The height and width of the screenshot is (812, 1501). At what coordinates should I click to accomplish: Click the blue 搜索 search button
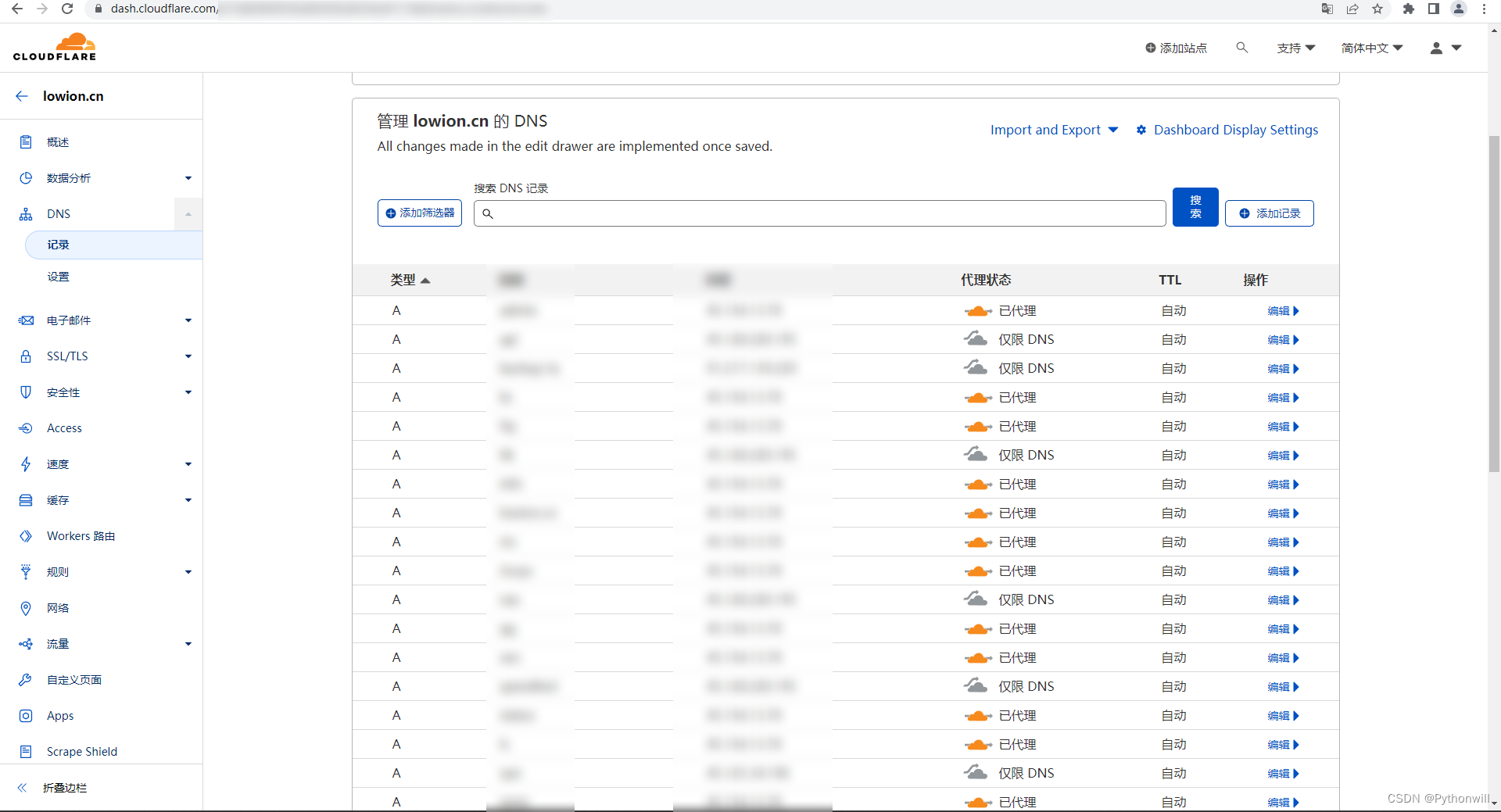pyautogui.click(x=1195, y=207)
